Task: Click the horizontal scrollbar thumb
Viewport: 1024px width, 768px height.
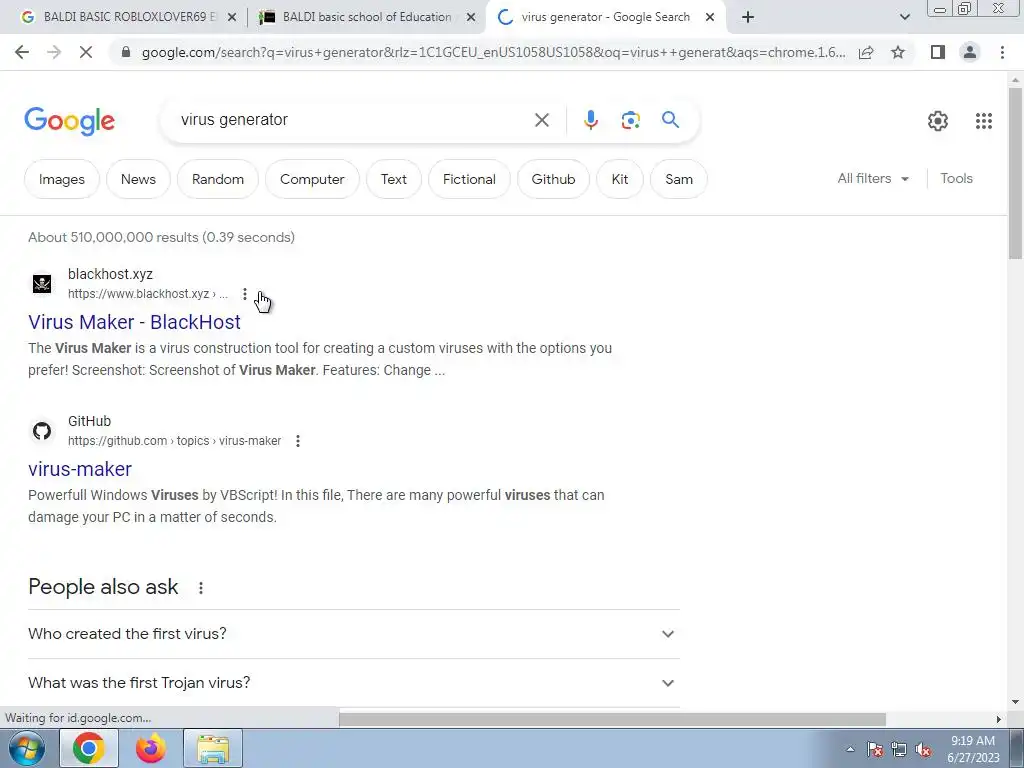Action: pos(612,719)
